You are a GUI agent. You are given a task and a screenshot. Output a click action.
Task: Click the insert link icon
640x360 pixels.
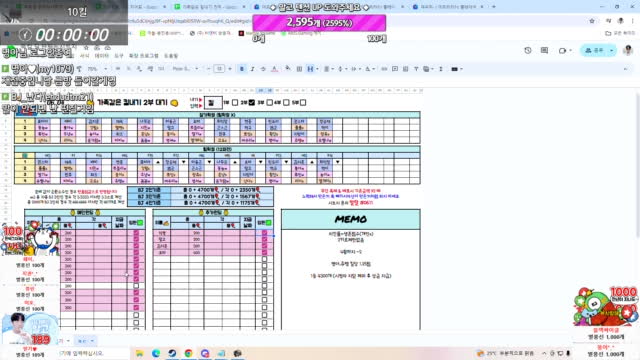point(384,69)
